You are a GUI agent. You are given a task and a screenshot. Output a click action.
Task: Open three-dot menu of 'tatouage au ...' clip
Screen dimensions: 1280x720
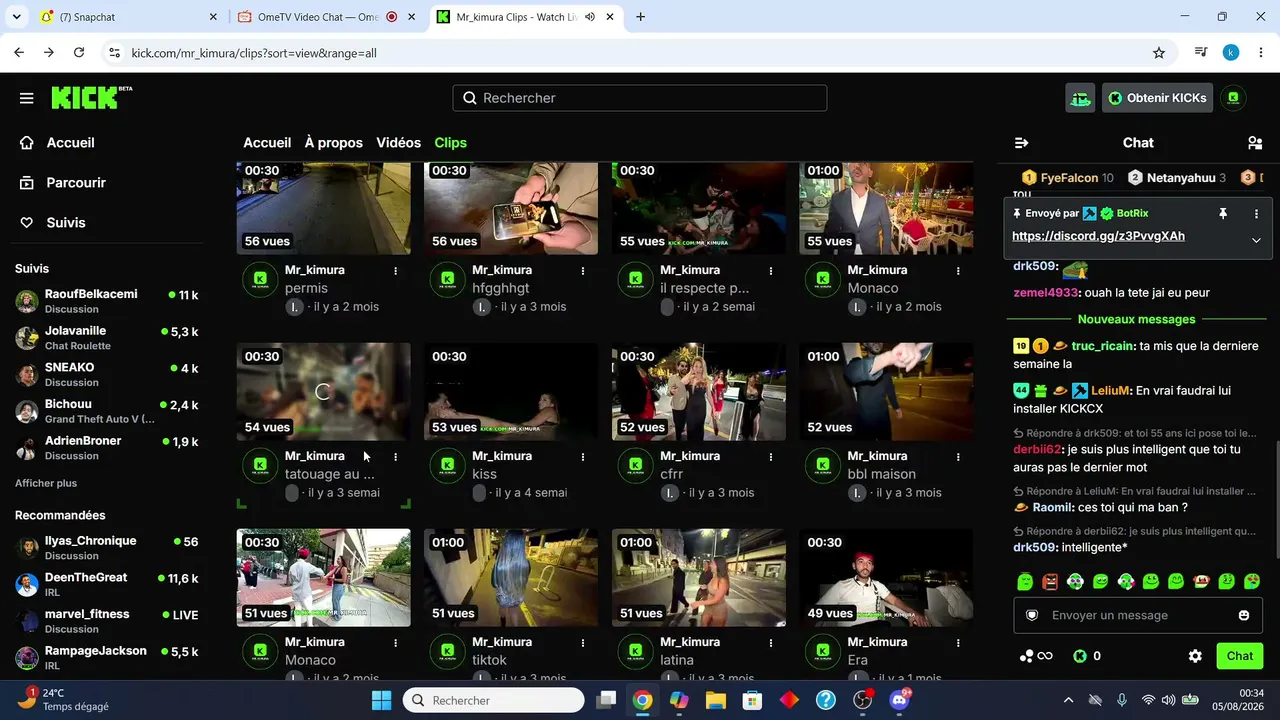point(396,456)
